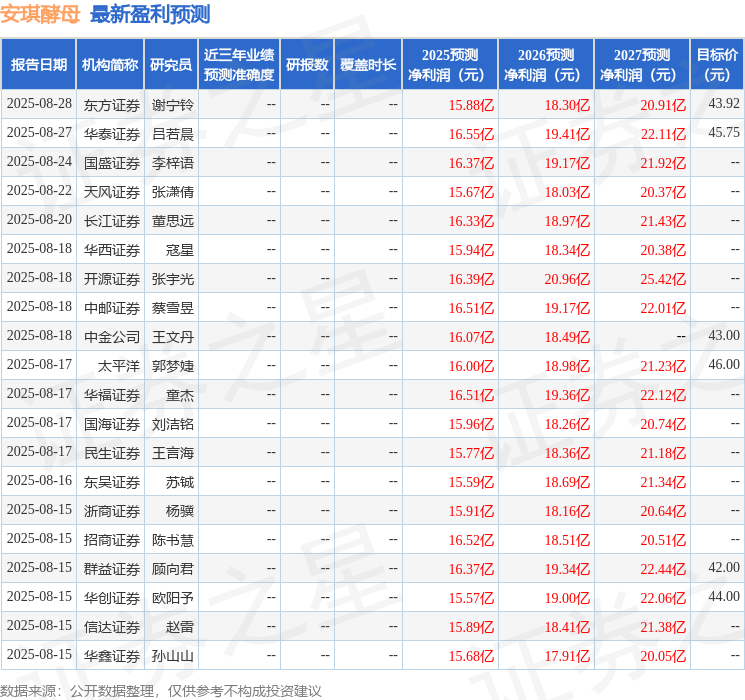745x700 pixels.
Task: Click the 2027预测净利润 header
Action: 642,65
